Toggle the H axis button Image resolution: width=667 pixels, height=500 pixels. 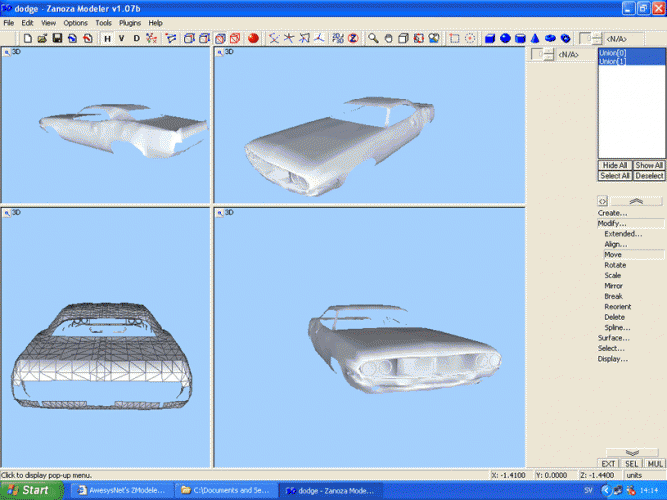(109, 38)
